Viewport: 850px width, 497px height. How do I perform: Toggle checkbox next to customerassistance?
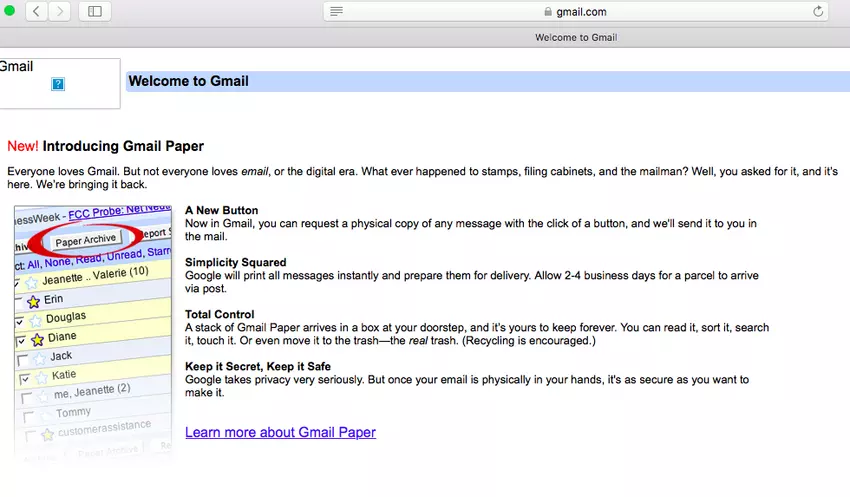[30, 436]
